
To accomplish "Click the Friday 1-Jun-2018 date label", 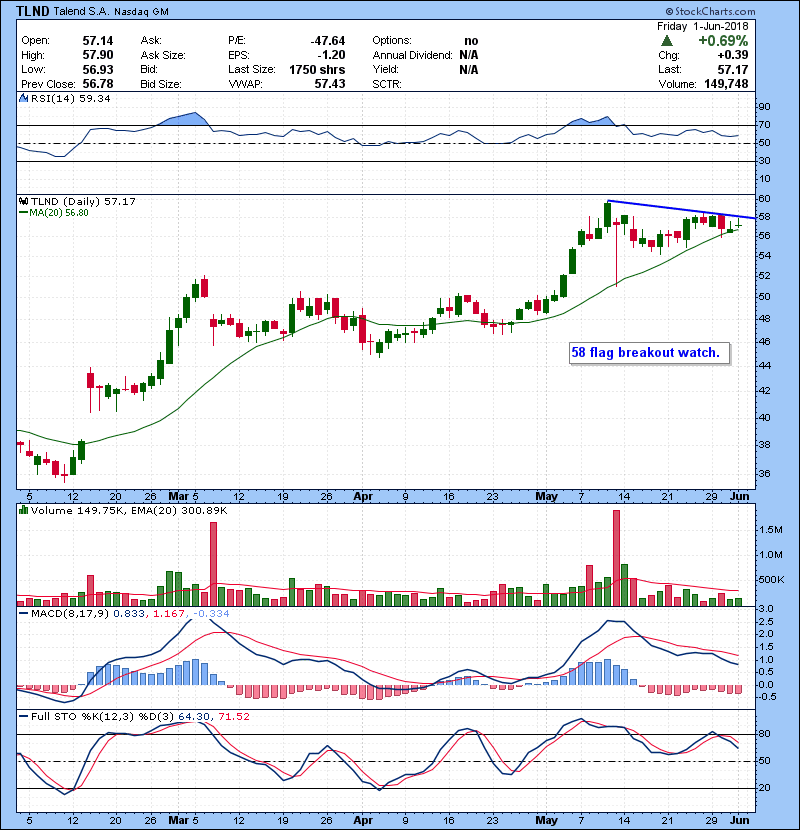I will coord(703,26).
